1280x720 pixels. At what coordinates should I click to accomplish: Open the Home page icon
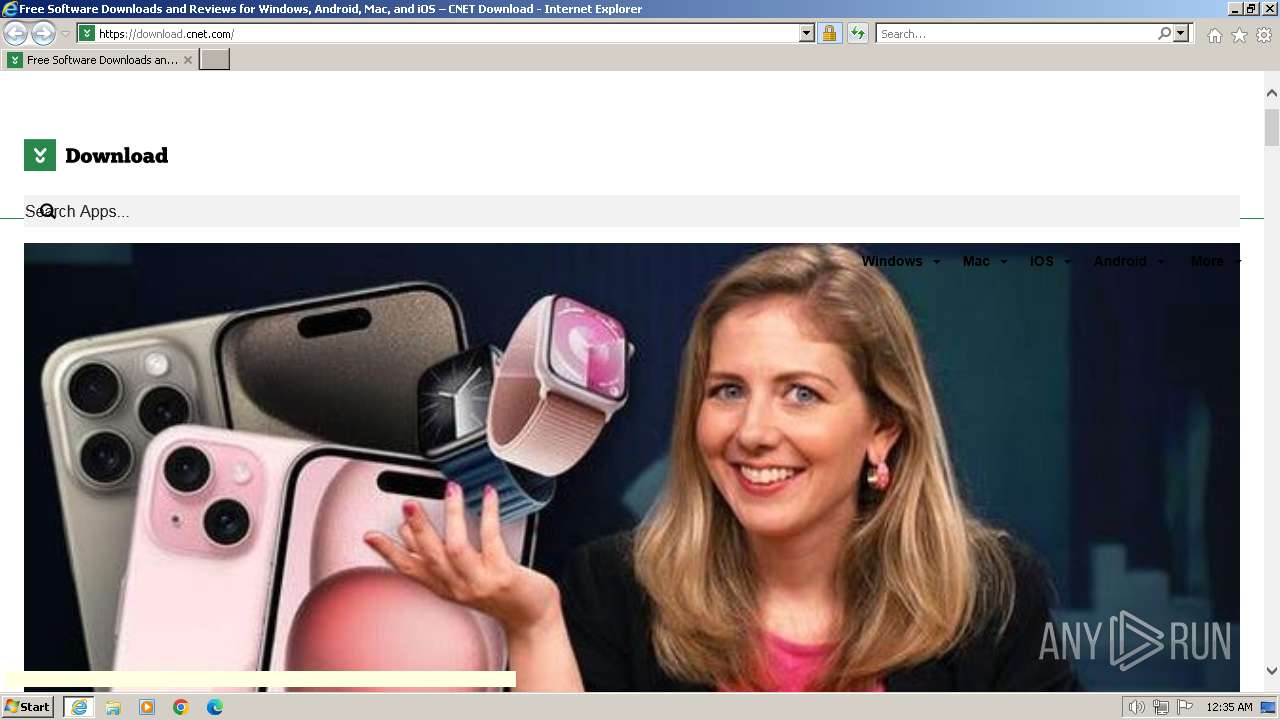pos(1214,35)
